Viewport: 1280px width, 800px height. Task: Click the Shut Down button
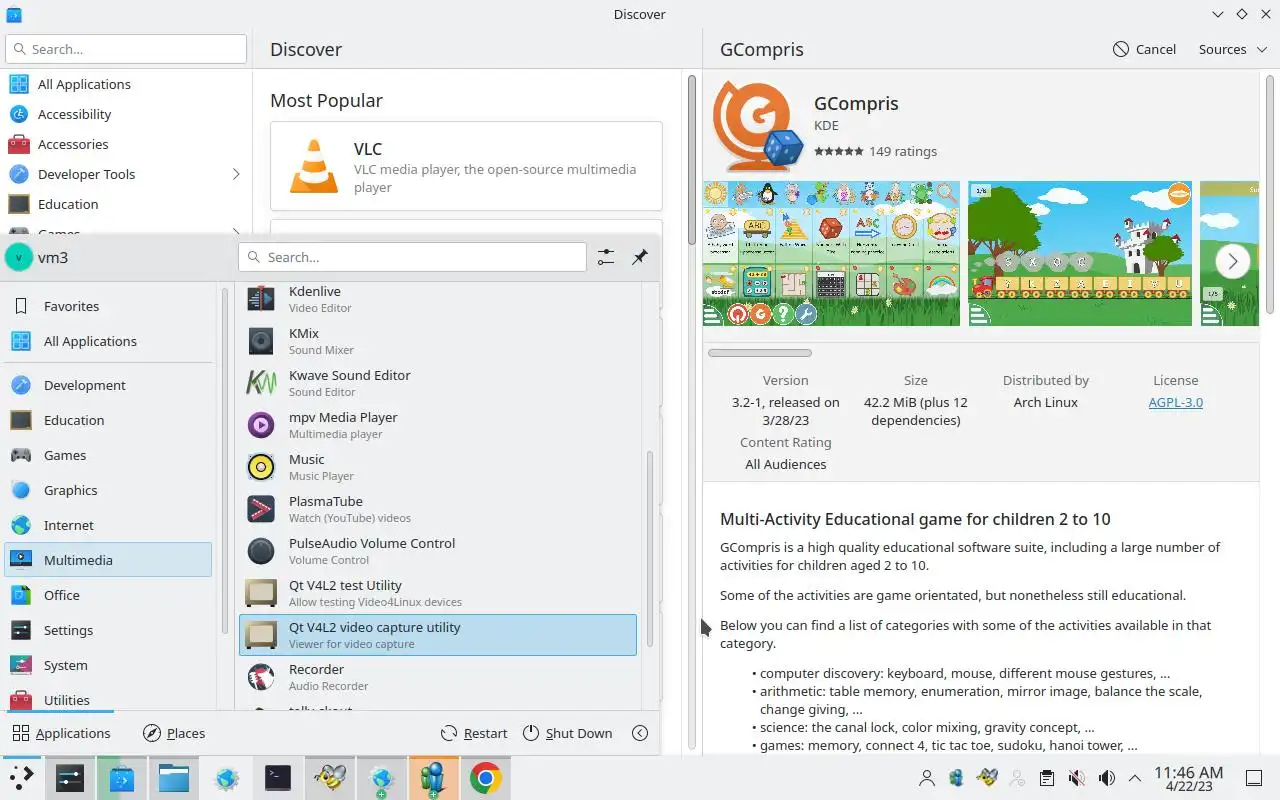click(x=567, y=733)
